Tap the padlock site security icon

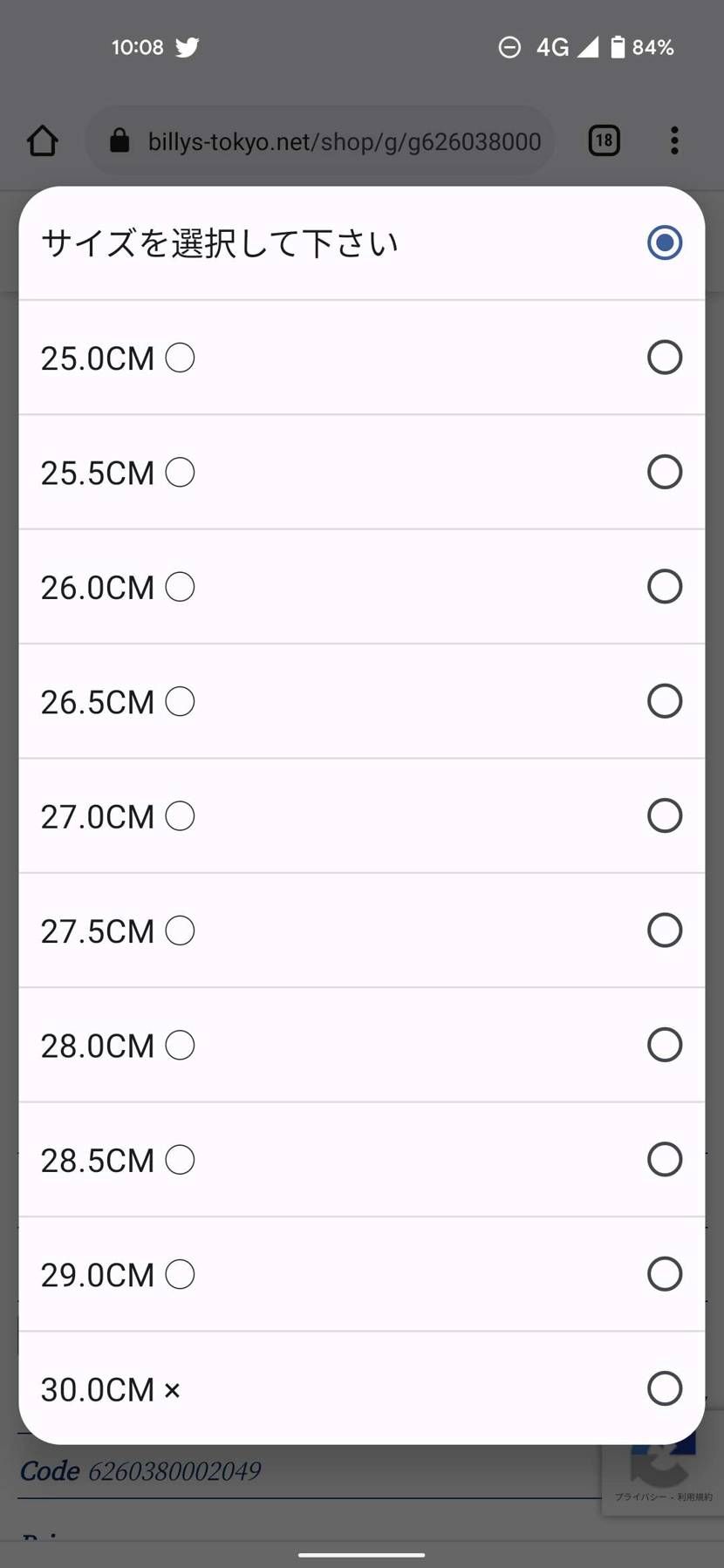point(120,140)
